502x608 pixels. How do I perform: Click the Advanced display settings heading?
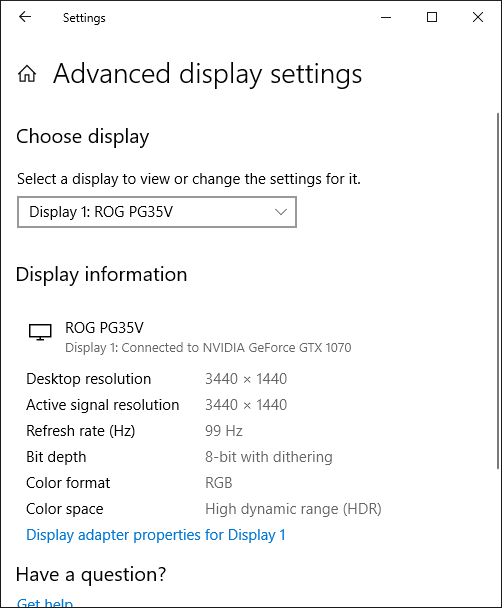pyautogui.click(x=207, y=74)
